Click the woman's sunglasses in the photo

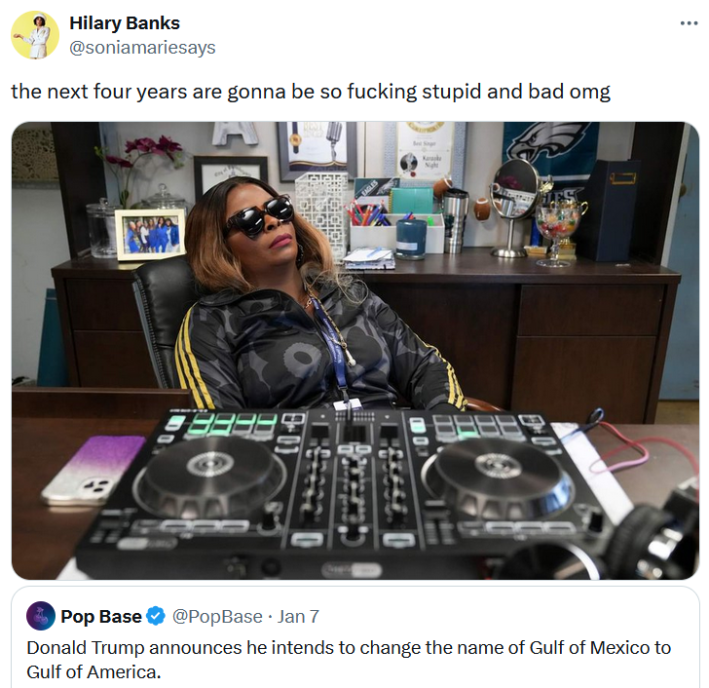(259, 216)
